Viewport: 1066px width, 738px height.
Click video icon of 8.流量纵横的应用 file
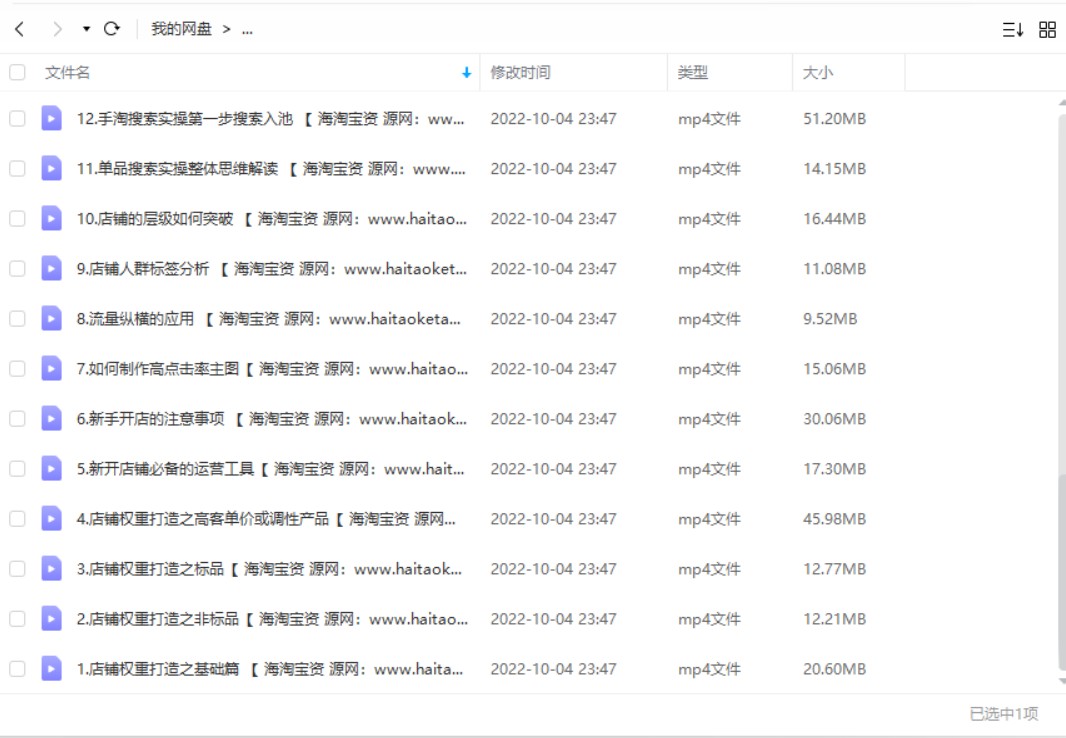point(52,319)
